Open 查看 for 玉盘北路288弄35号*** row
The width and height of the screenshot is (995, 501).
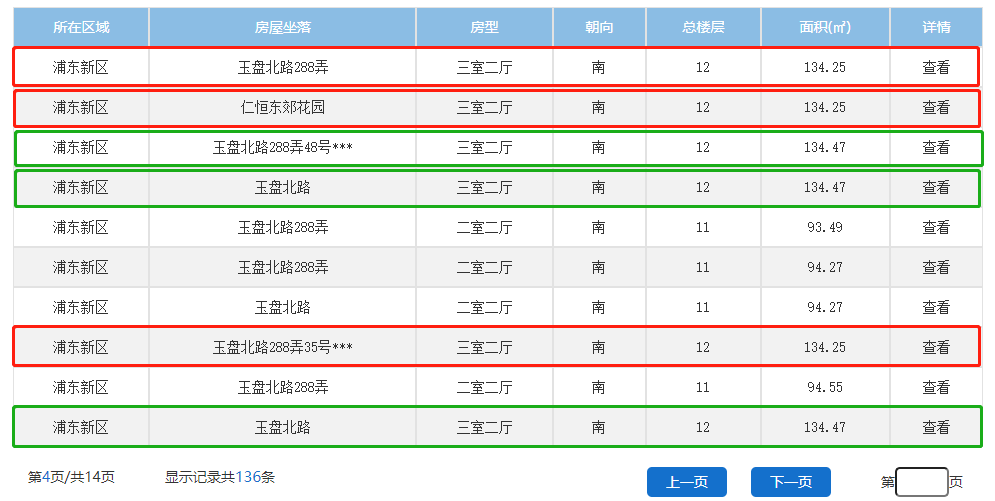tap(936, 347)
